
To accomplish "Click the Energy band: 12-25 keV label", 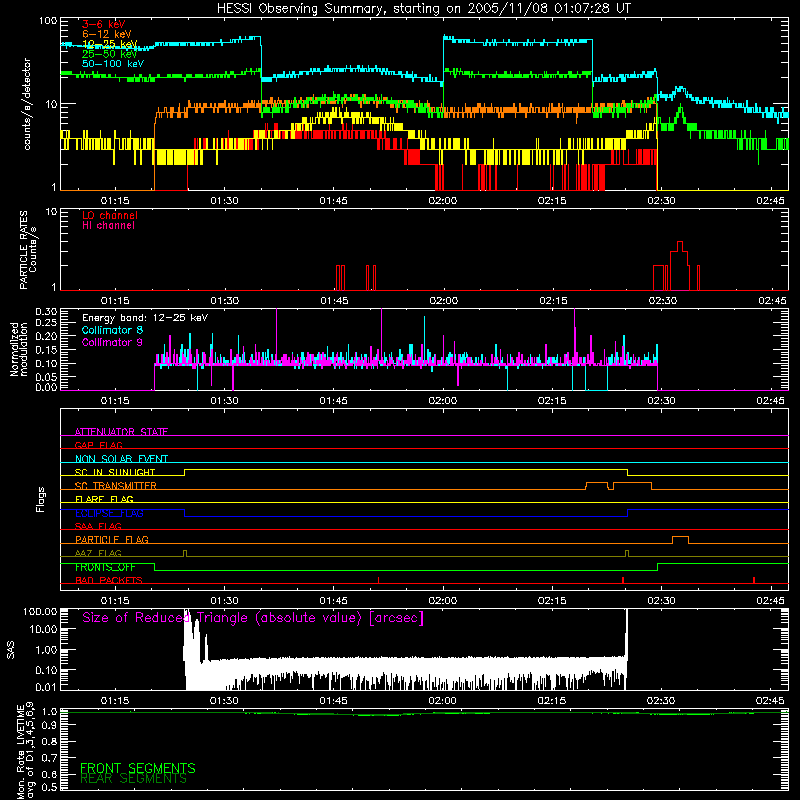I will click(x=145, y=318).
